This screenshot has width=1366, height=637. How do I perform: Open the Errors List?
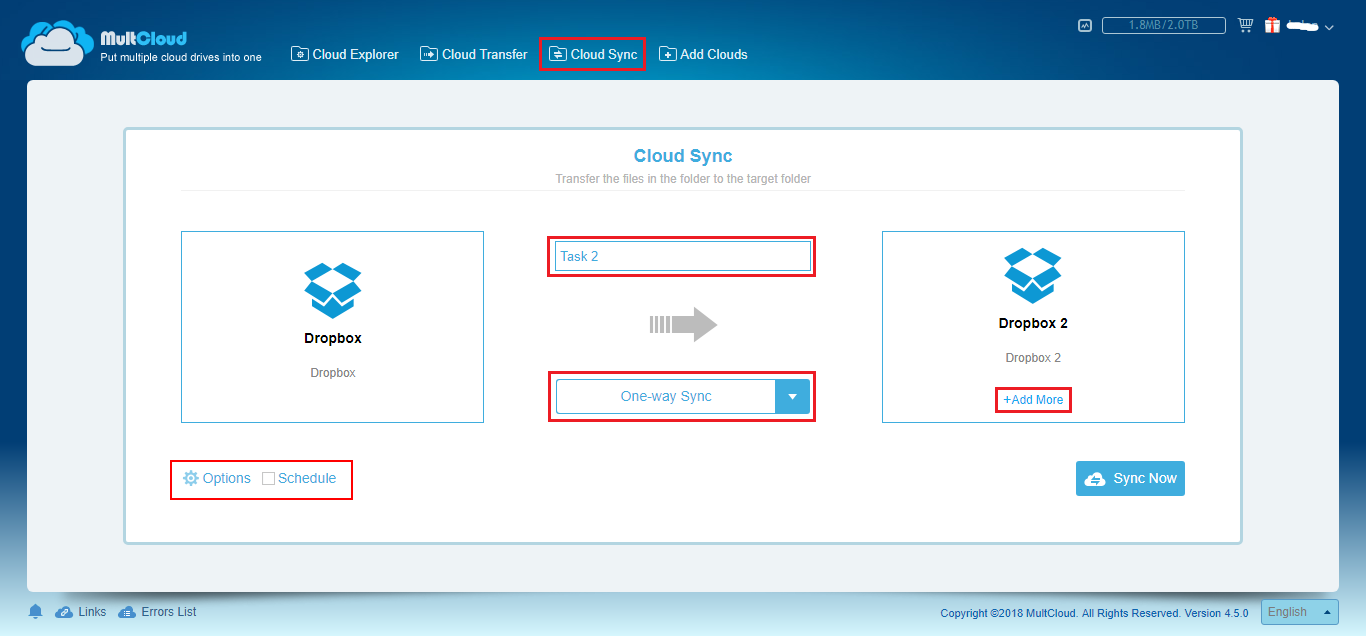point(157,612)
